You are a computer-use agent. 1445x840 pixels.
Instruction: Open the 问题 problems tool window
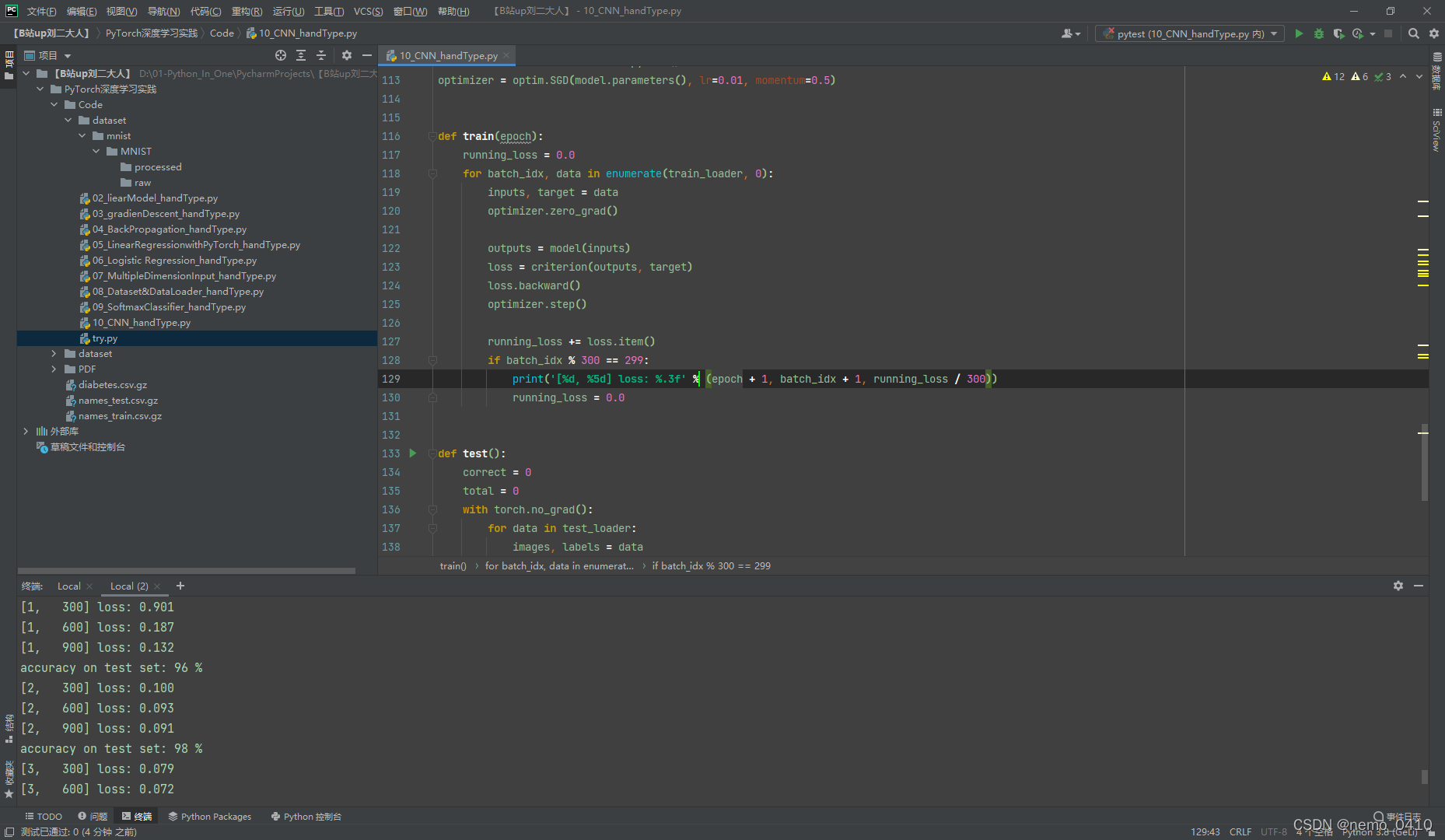(93, 817)
